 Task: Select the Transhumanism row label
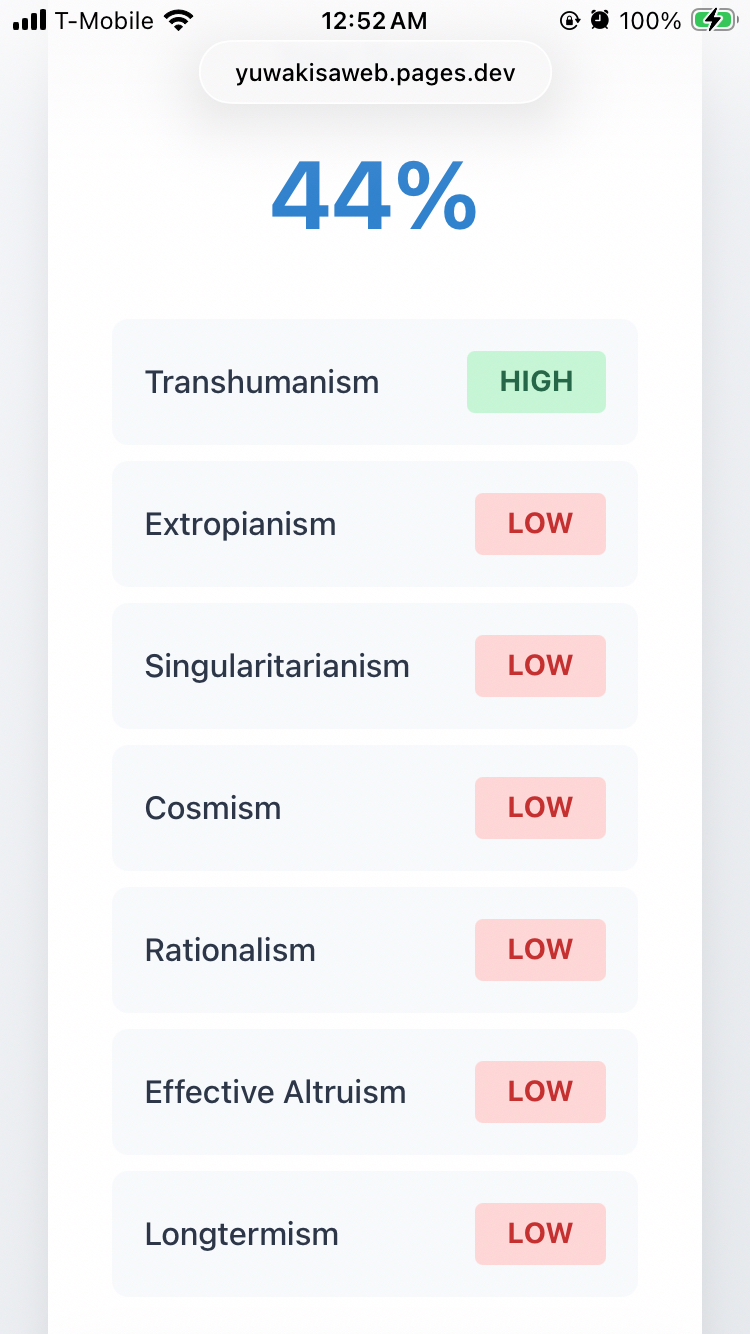point(262,382)
